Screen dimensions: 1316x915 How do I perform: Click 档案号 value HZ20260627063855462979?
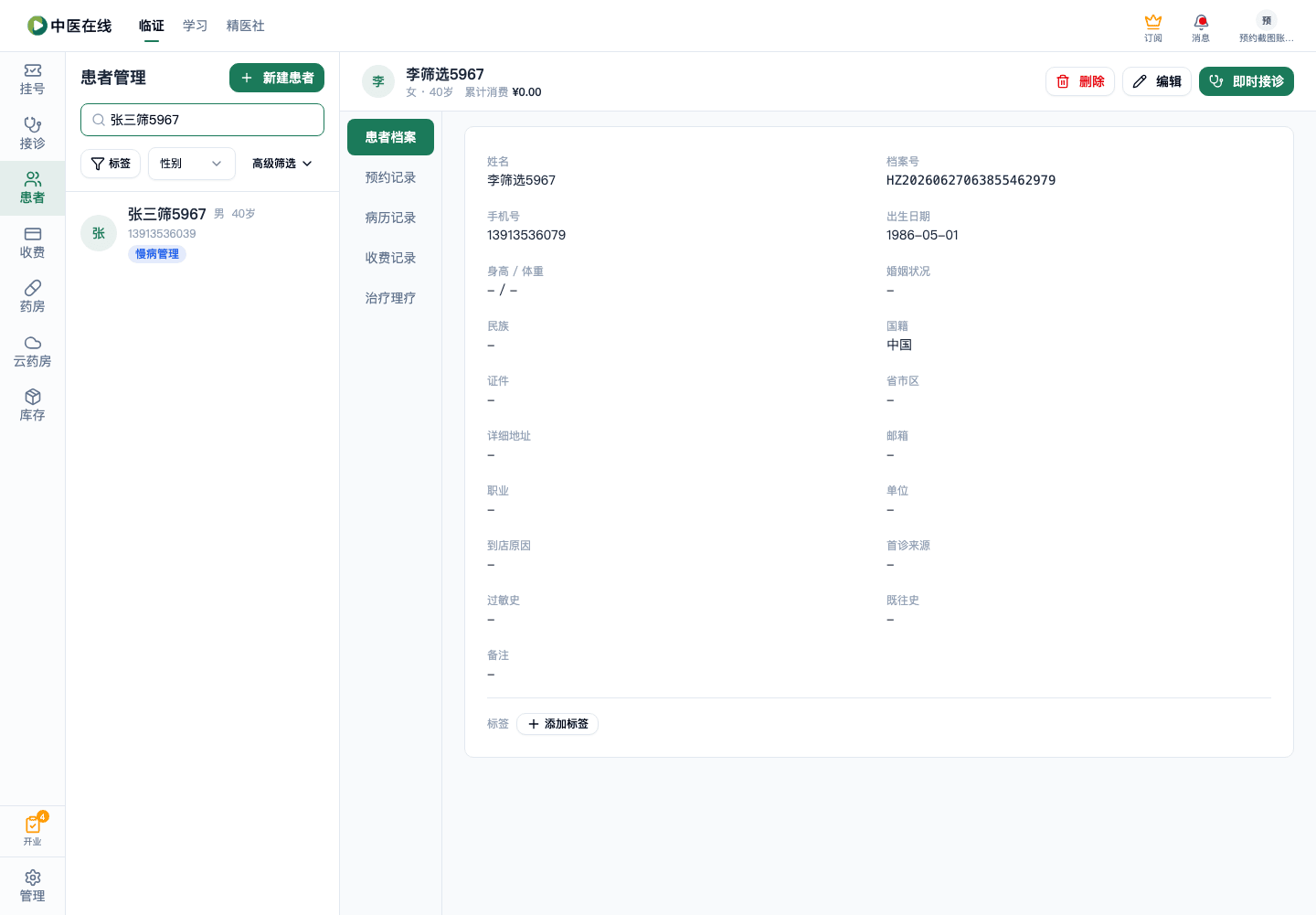point(971,180)
